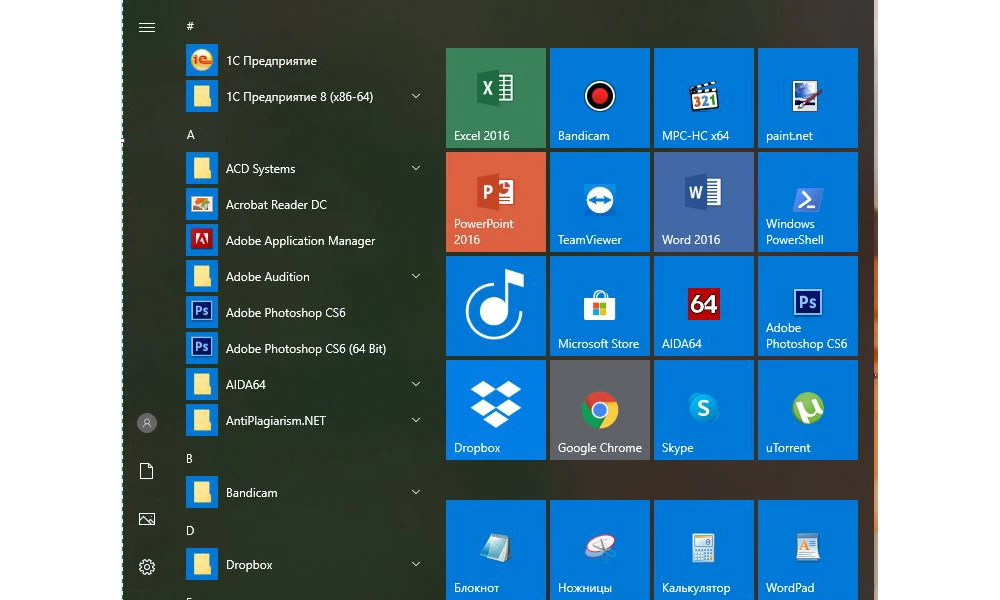Launch the TeamViewer tile
This screenshot has width=1000, height=600.
[599, 201]
